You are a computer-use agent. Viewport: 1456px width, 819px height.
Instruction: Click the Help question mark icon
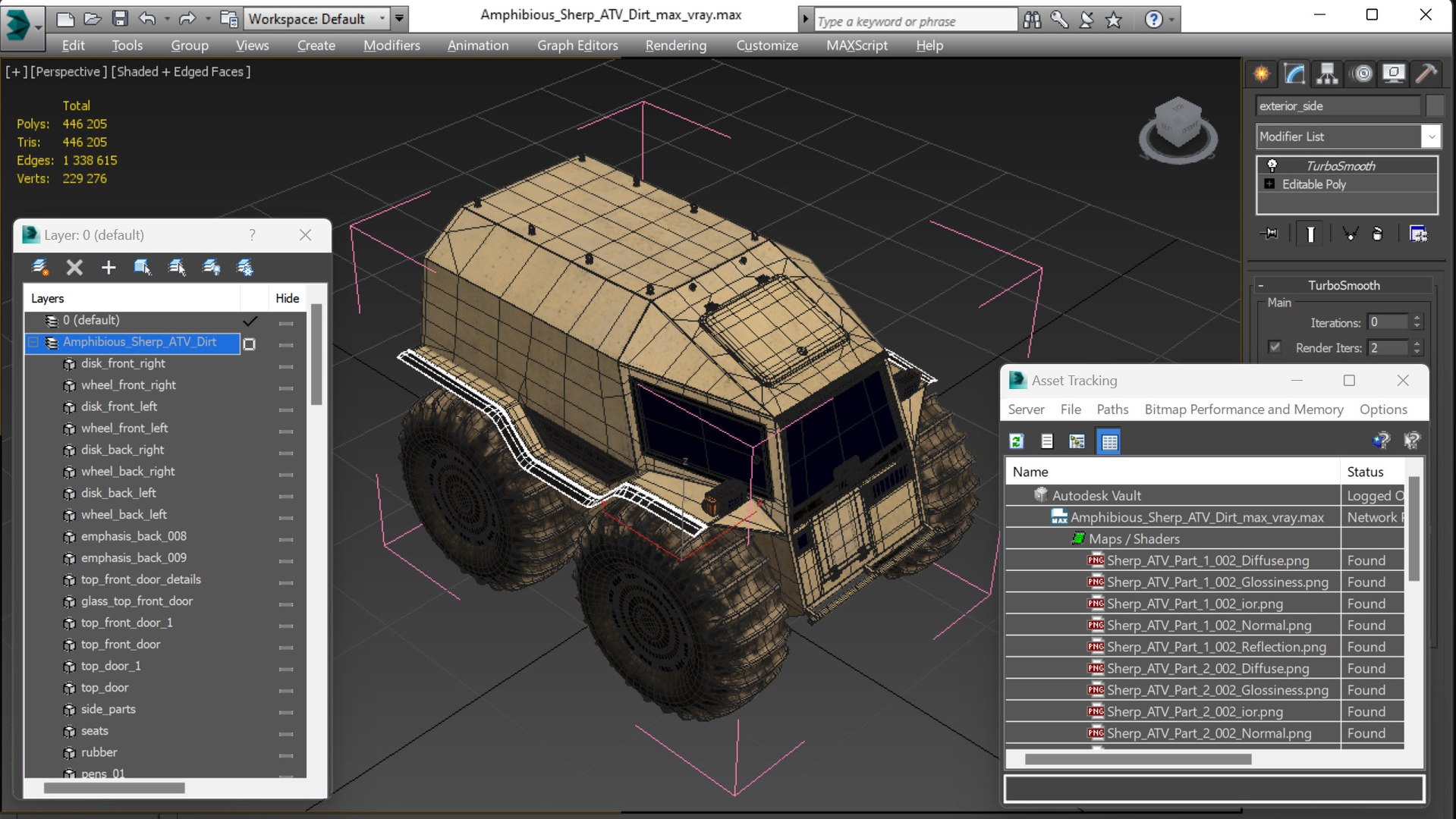[1153, 20]
